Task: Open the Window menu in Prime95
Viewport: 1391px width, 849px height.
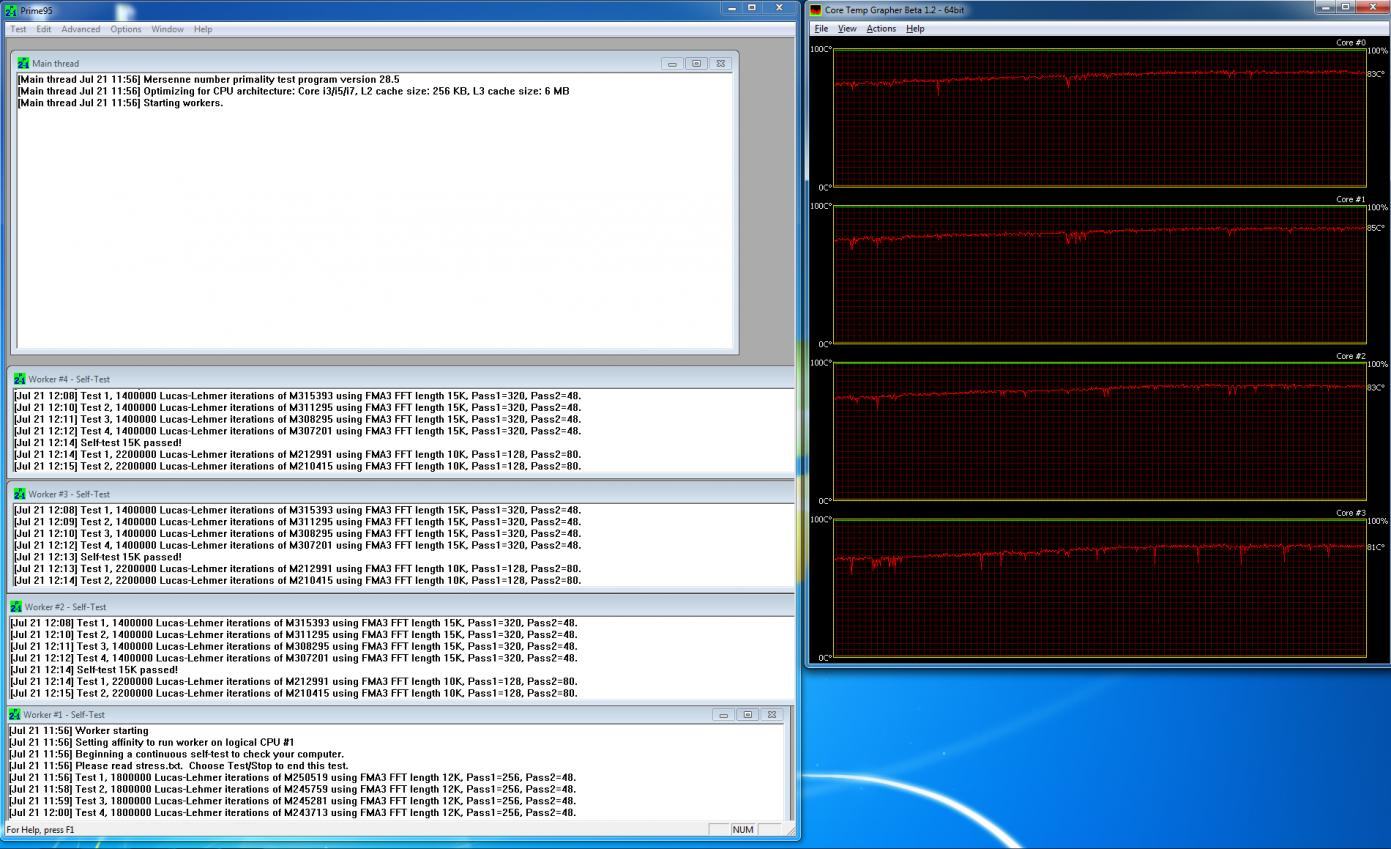Action: click(167, 29)
